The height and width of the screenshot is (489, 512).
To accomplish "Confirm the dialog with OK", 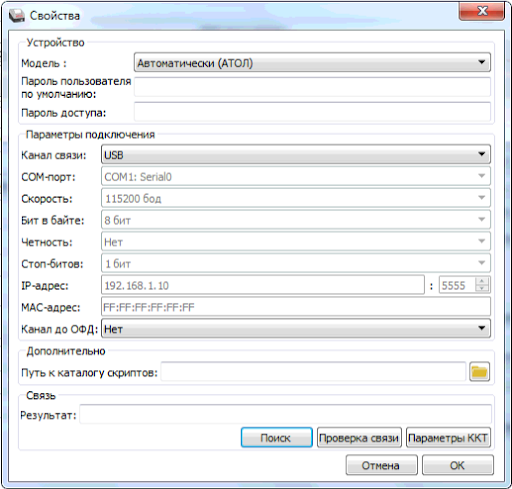I will point(458,465).
